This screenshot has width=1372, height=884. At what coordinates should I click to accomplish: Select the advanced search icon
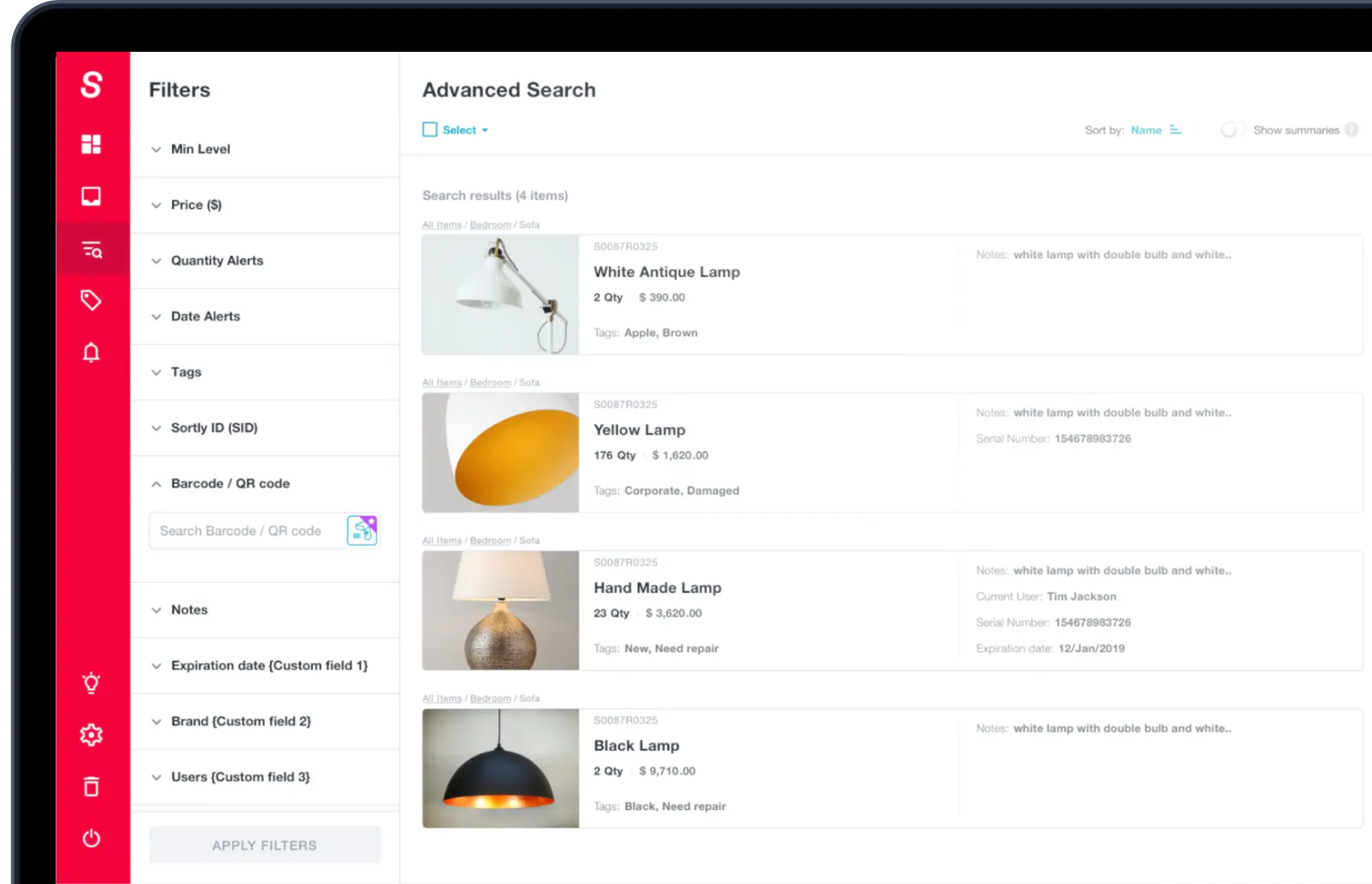(x=91, y=248)
